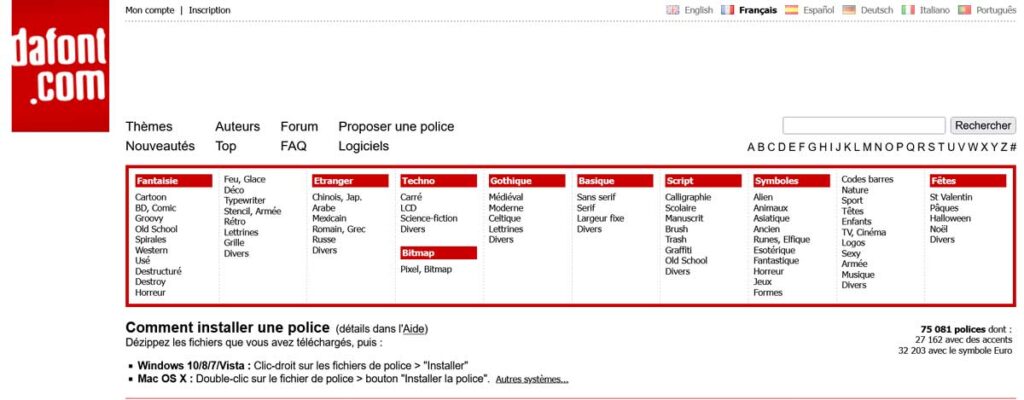Image resolution: width=1024 pixels, height=400 pixels.
Task: Select Médiéval subcategory
Action: tap(505, 197)
